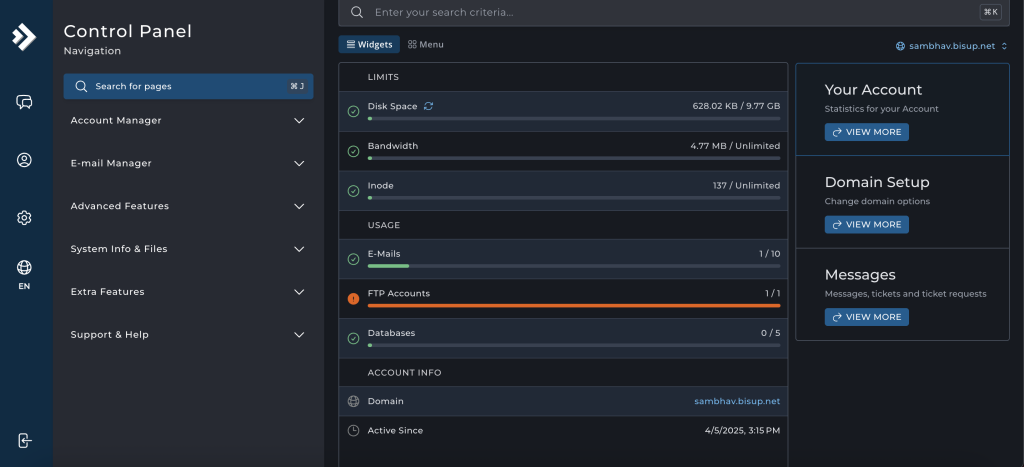Click the logout icon at sidebar bottom

pyautogui.click(x=25, y=440)
